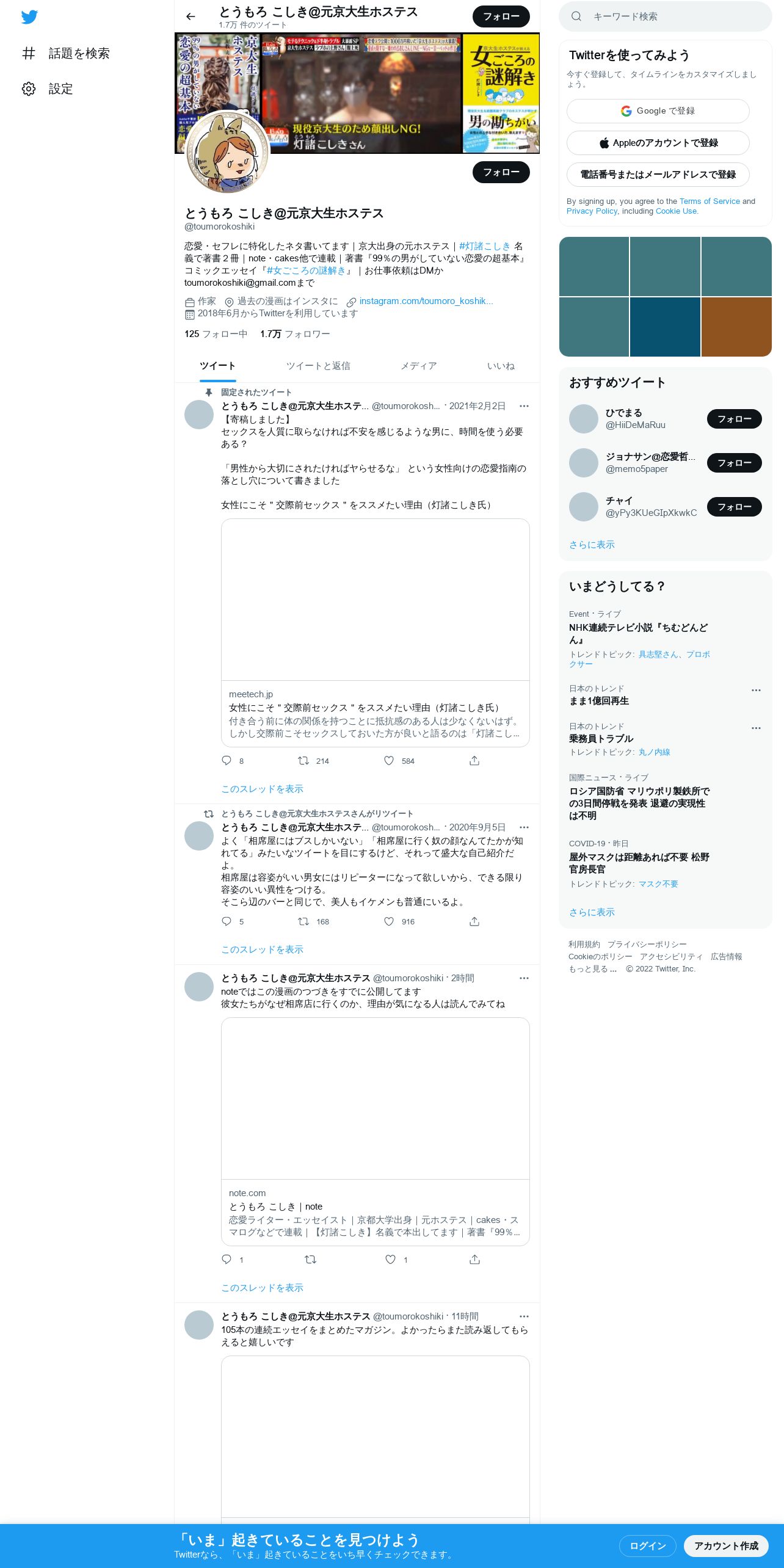Click ログイン in the bottom banner
This screenshot has height=1568, width=784.
[647, 1546]
